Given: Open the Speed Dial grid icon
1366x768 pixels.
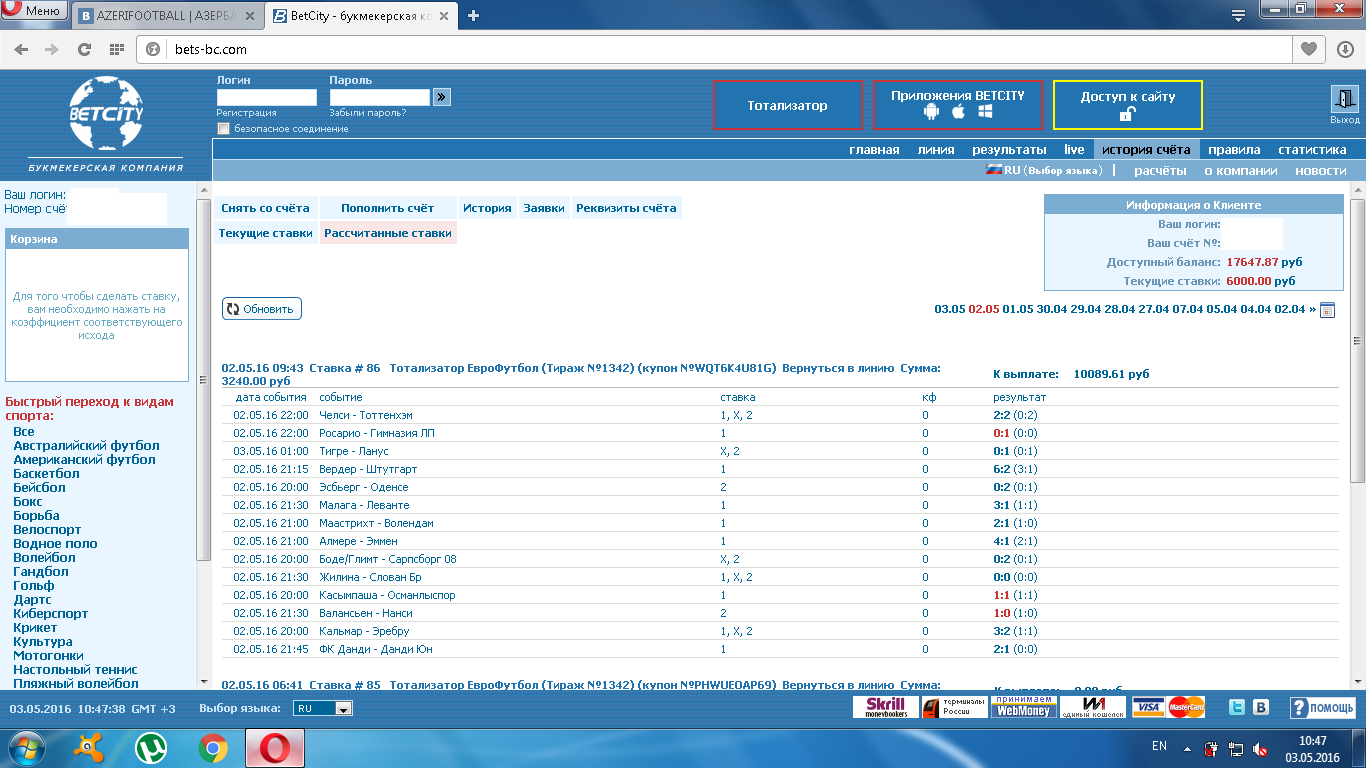Looking at the screenshot, I should tap(116, 49).
